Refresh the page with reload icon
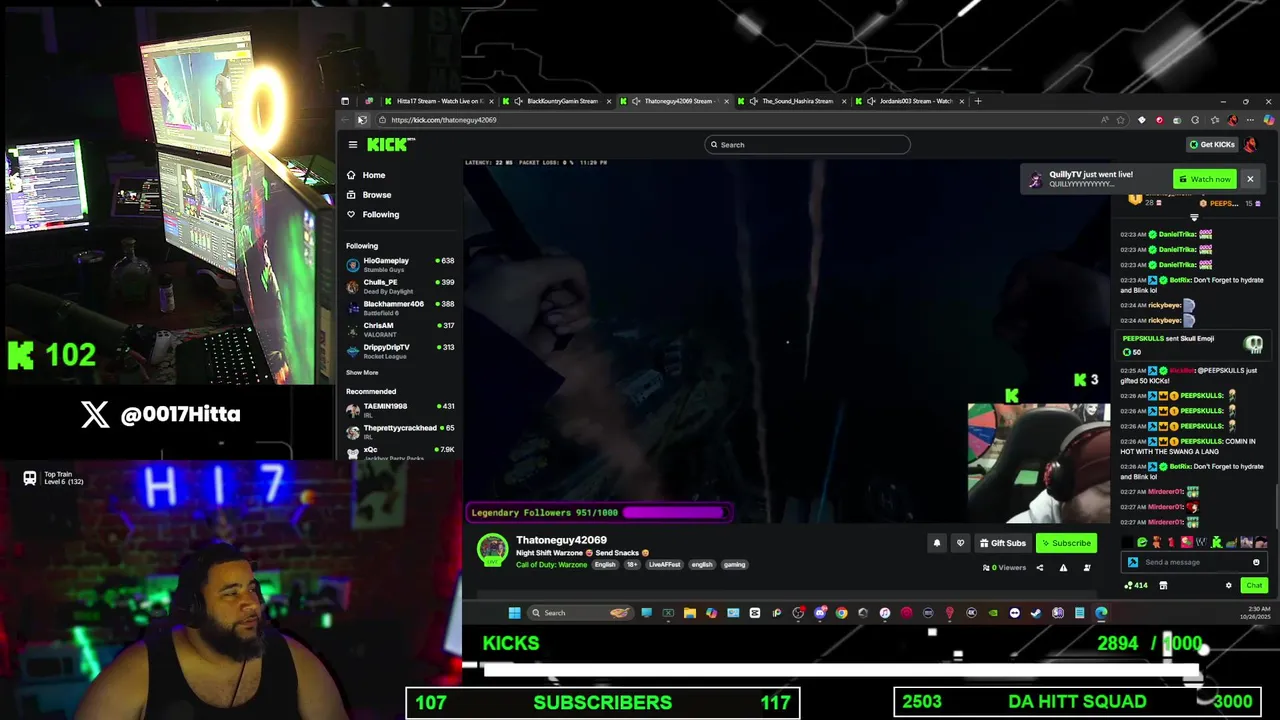 362,120
